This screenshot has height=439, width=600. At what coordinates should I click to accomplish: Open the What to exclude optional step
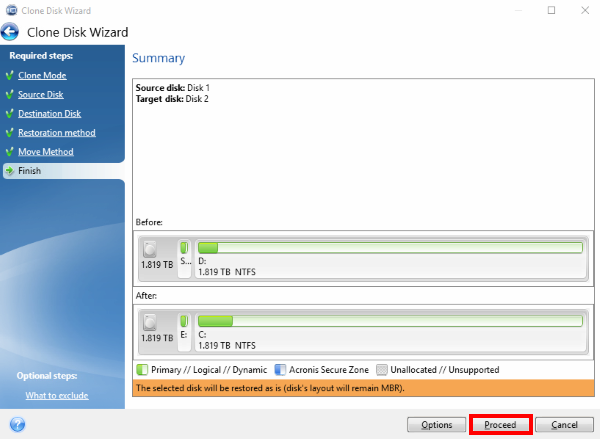(x=56, y=395)
